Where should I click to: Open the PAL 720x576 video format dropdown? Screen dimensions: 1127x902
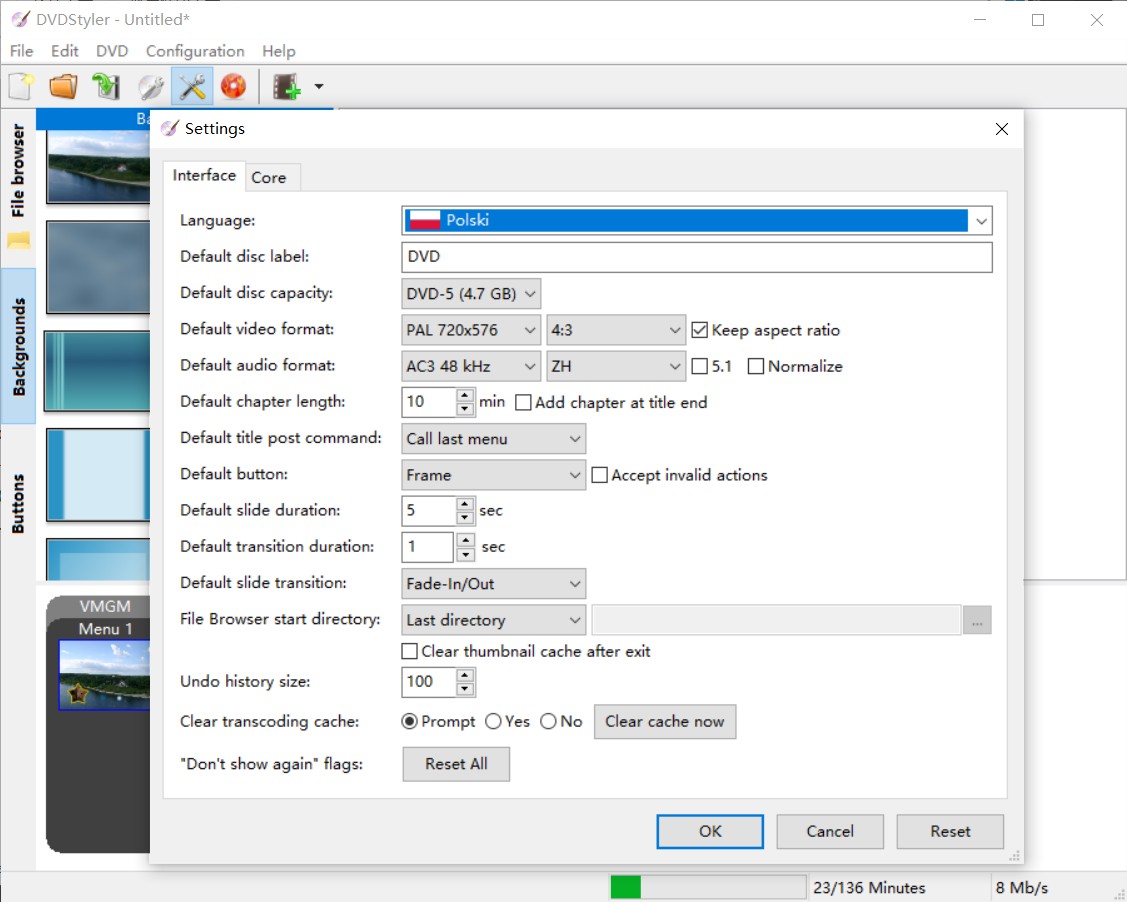coord(471,330)
